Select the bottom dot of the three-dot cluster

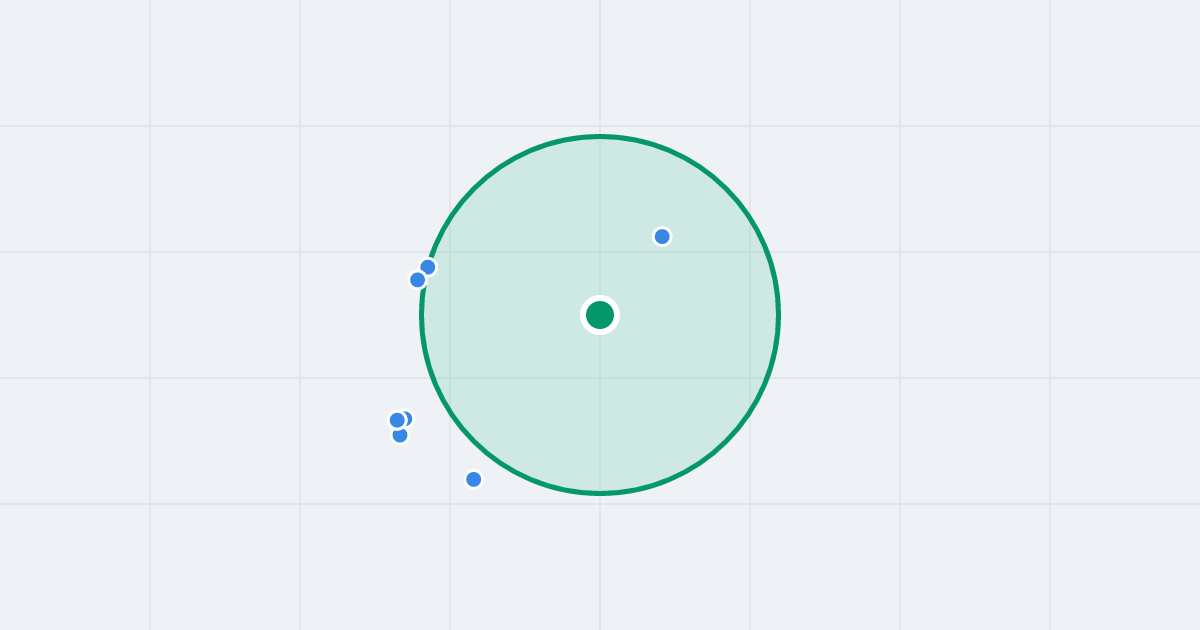tap(400, 436)
